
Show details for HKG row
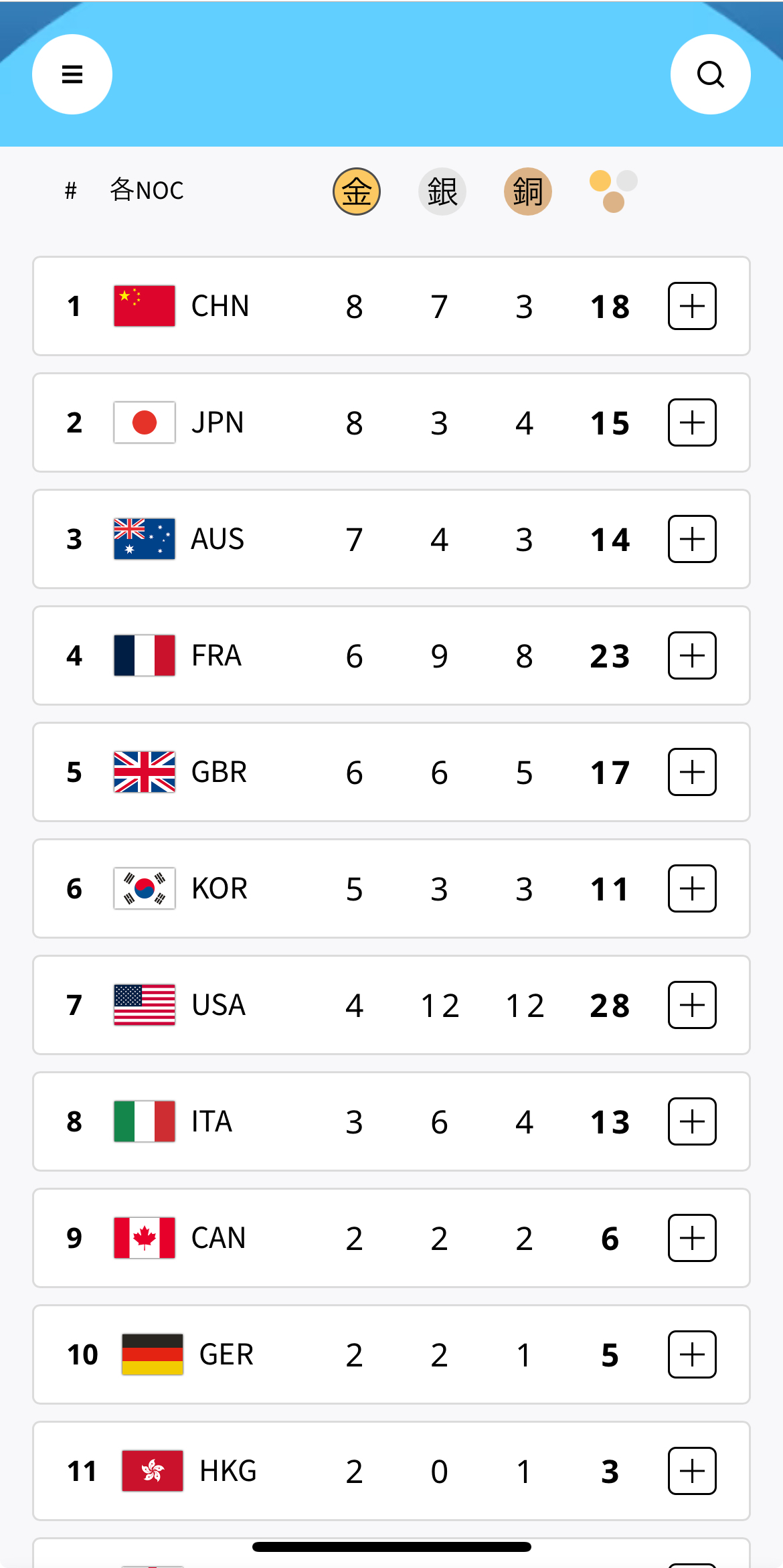click(692, 1471)
